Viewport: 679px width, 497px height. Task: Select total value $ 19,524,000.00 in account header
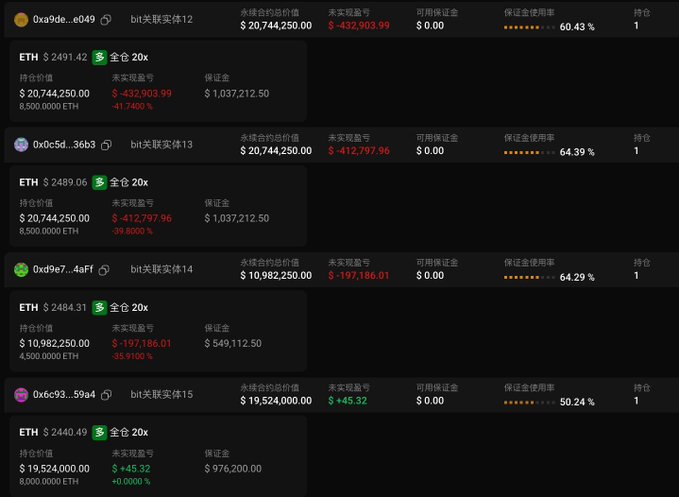276,401
